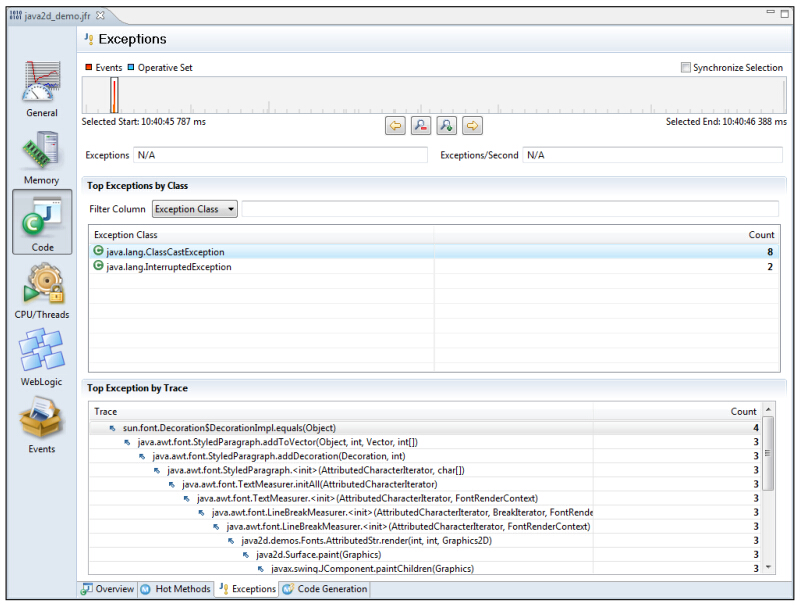Click the zoom out magnifier button
This screenshot has height=605, width=801.
(422, 125)
